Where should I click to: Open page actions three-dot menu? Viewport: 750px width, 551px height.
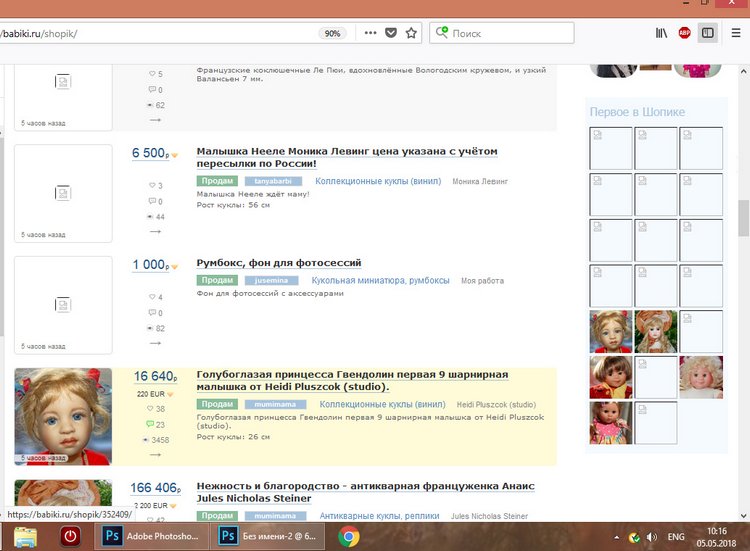[370, 33]
